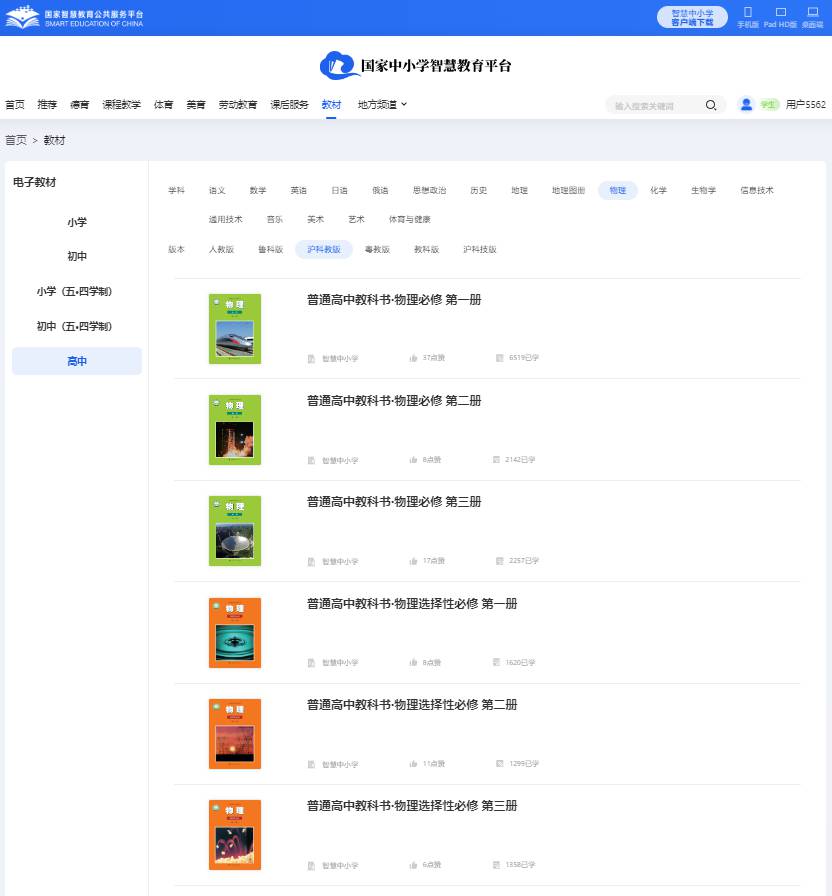Viewport: 832px width, 896px height.
Task: Open the 物理必修 第二册 cover thumbnail
Action: coord(234,430)
